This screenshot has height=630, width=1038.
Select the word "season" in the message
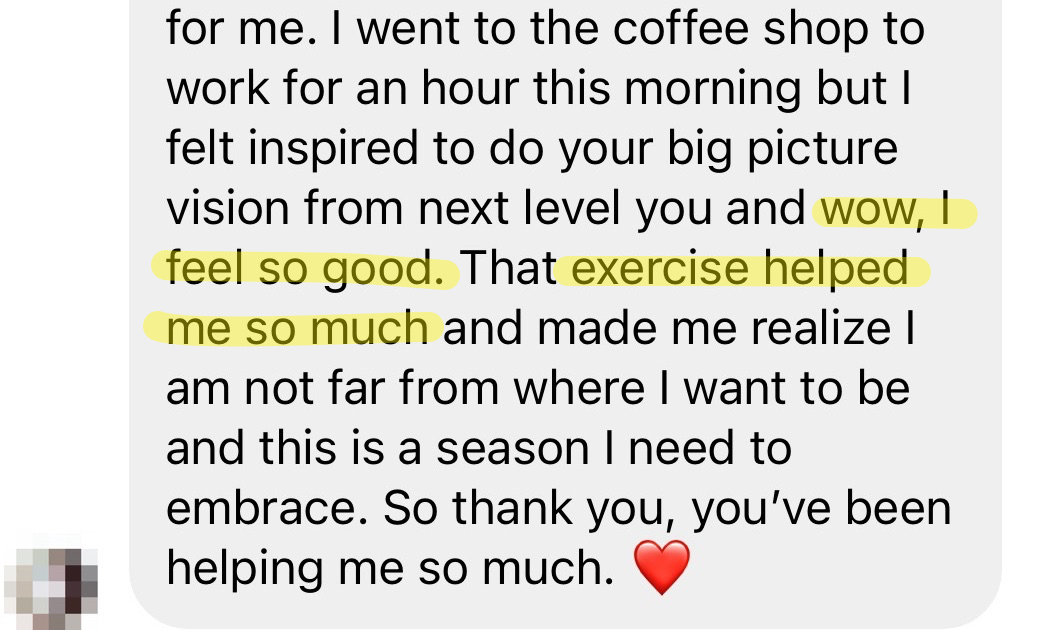[512, 449]
